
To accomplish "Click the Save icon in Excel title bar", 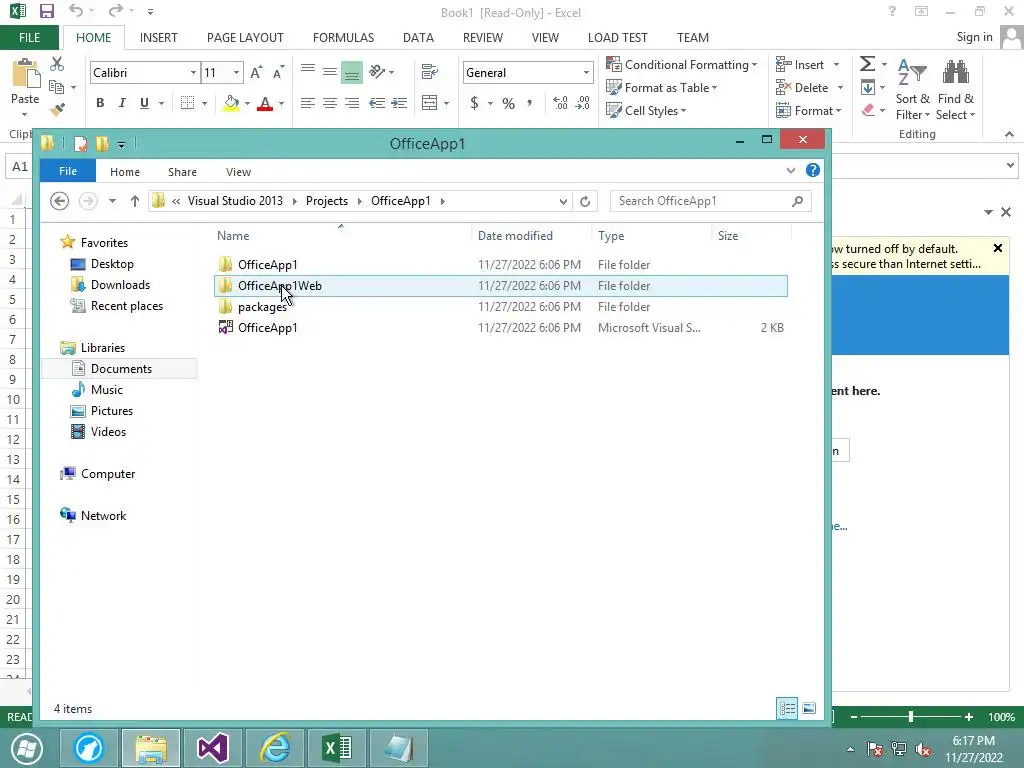I will 46,12.
